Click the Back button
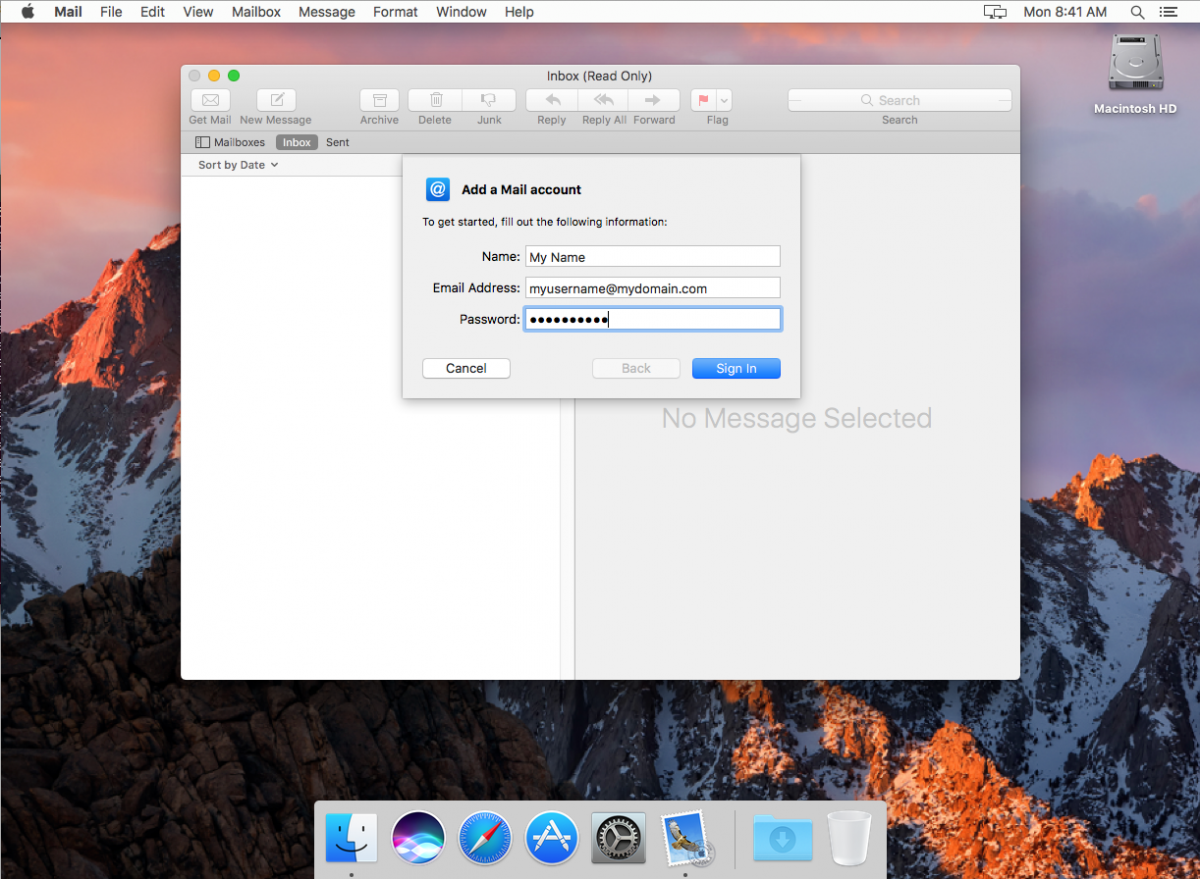 636,368
